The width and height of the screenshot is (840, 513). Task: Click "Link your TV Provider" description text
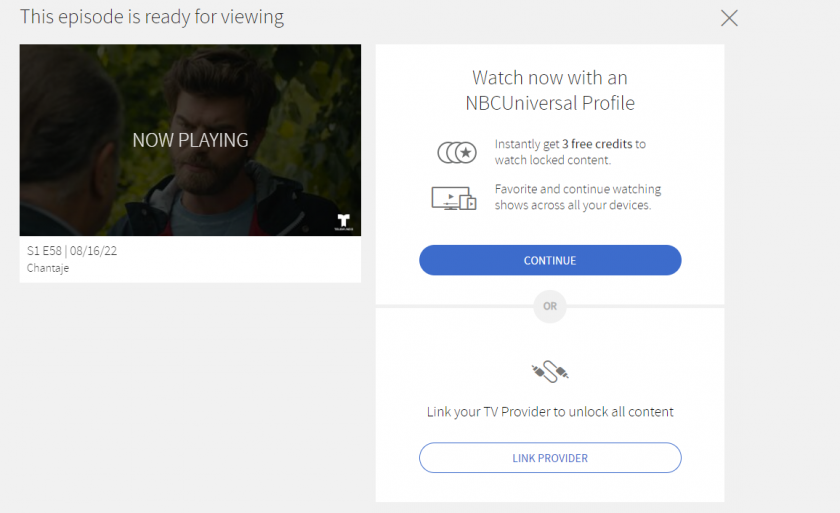point(550,411)
